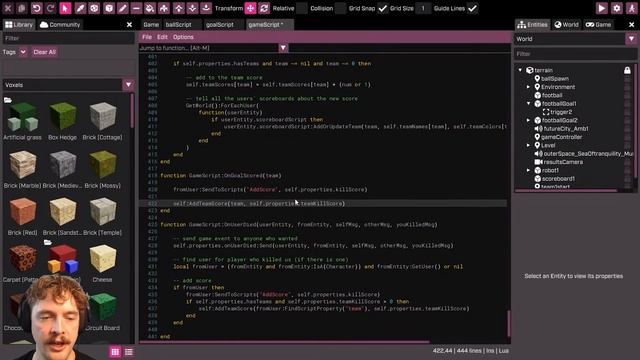
Task: Toggle visibility box on robot1 row
Action: pyautogui.click(x=627, y=170)
